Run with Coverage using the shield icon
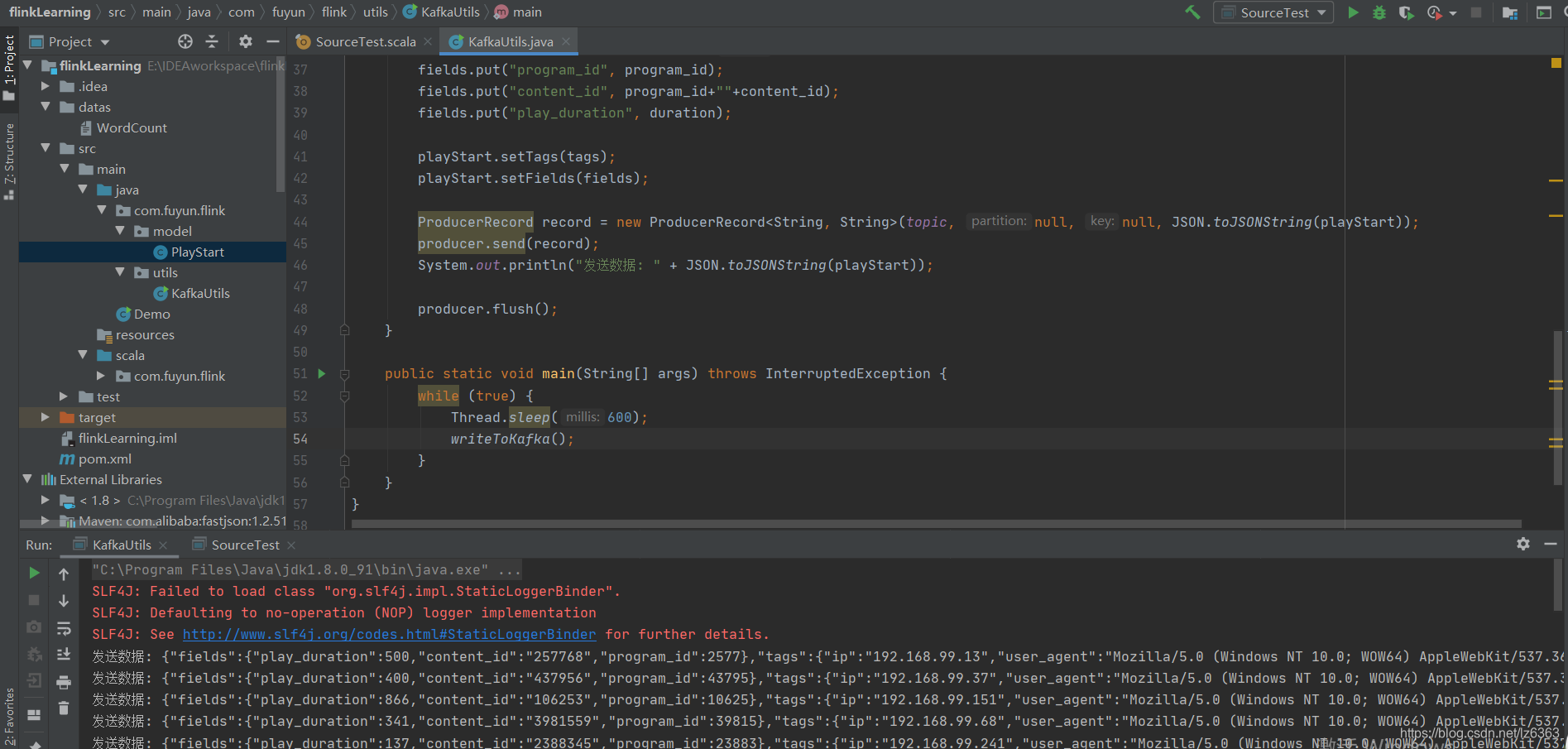The image size is (1568, 749). click(x=1406, y=12)
